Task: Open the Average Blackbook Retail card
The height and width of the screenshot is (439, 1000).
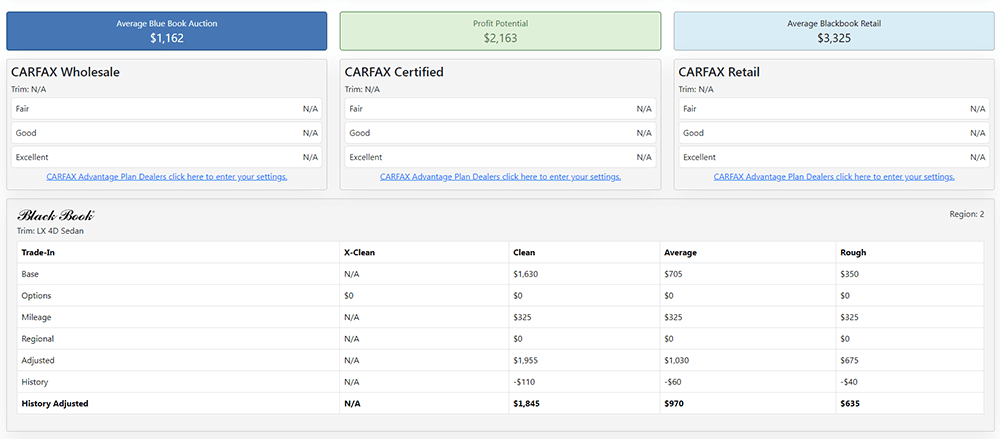Action: (834, 31)
